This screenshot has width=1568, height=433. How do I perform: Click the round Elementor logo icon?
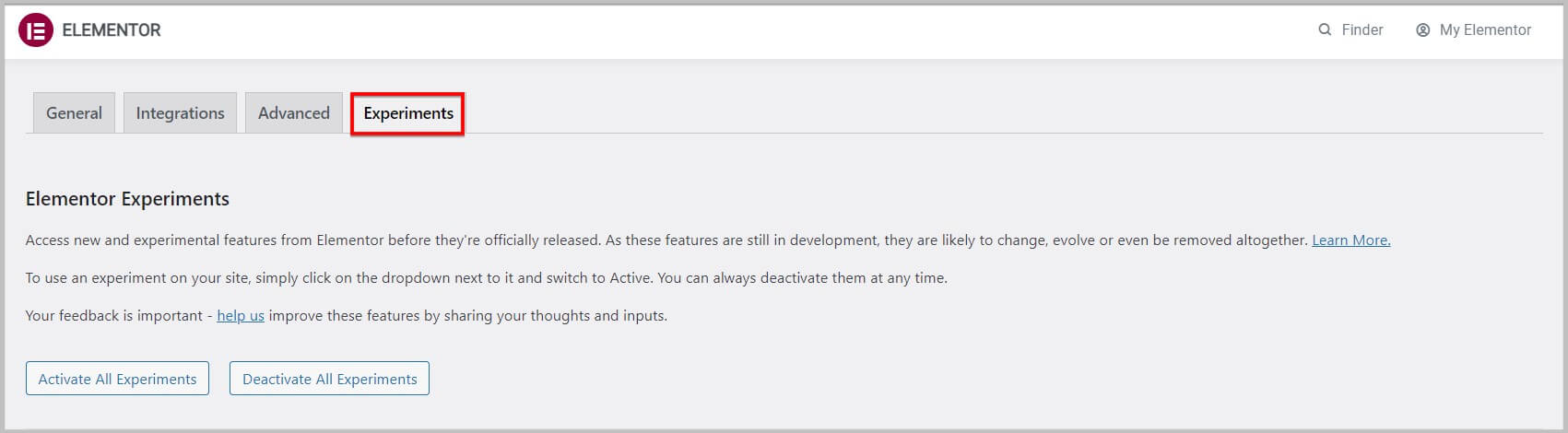pos(36,30)
